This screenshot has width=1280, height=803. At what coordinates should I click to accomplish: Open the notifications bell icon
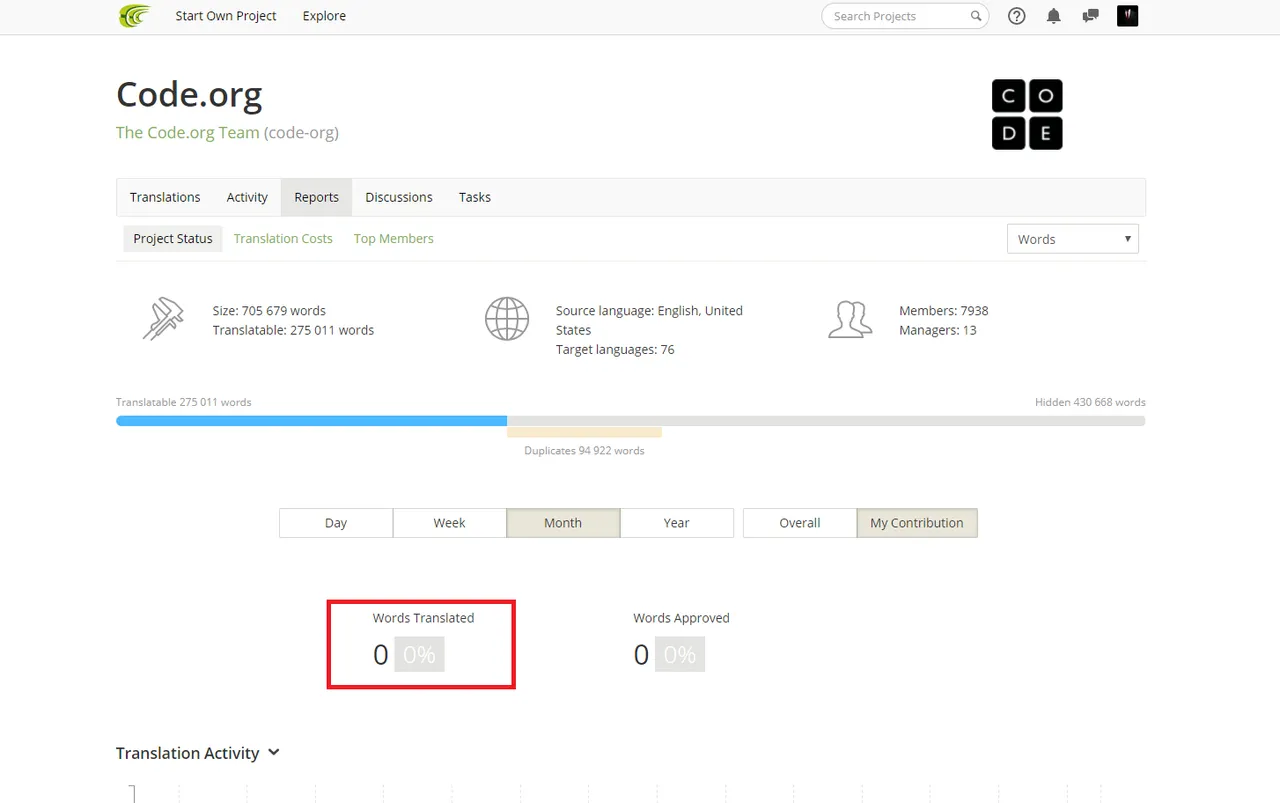(1054, 16)
